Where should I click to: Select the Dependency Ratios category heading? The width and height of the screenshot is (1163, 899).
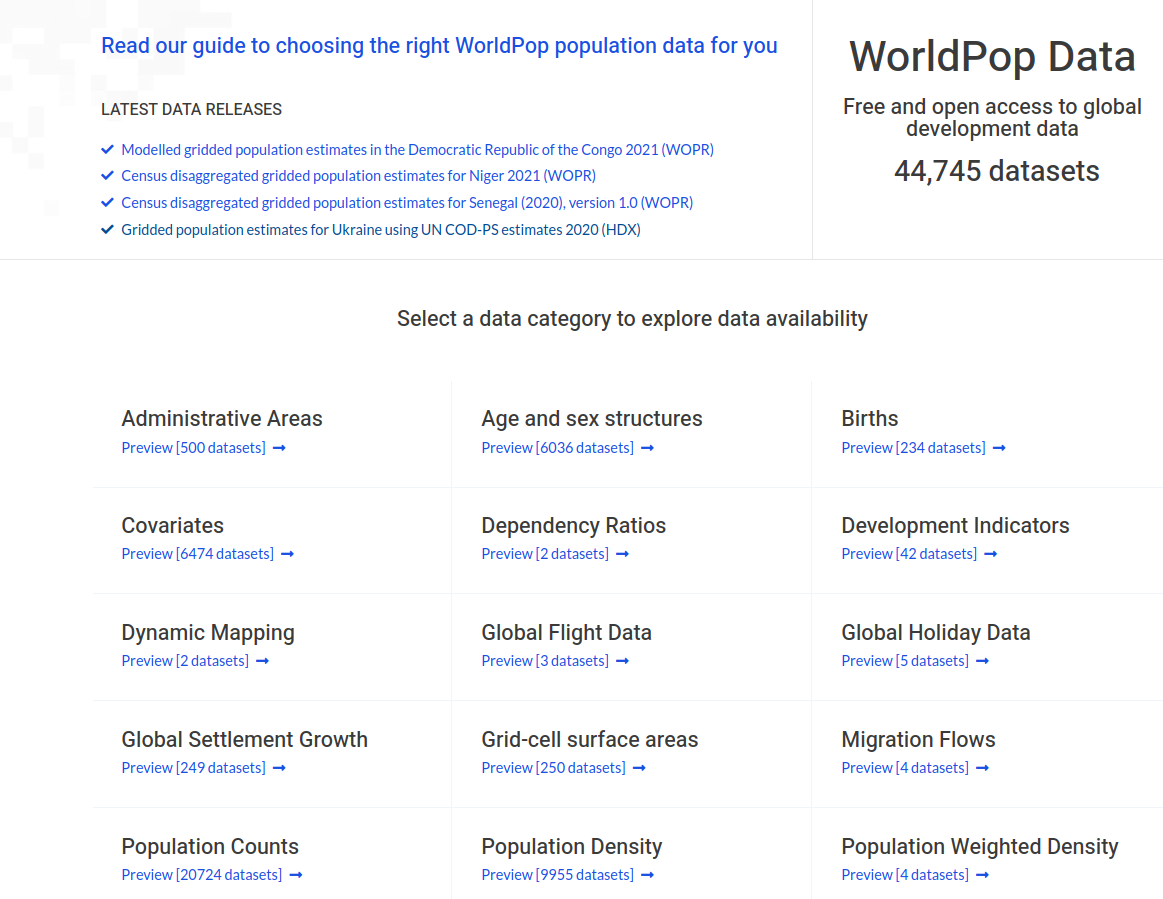tap(573, 526)
